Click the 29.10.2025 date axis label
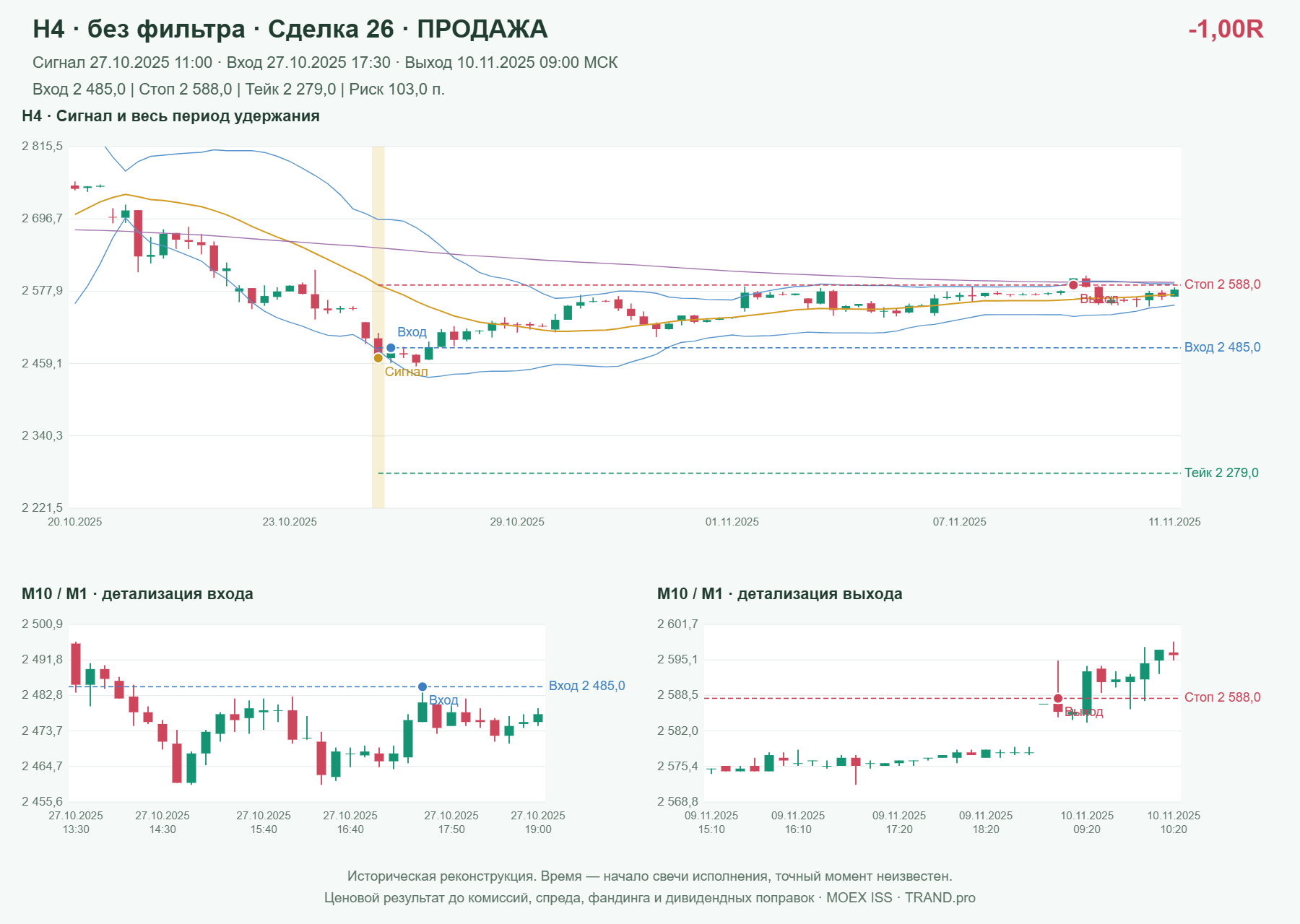The width and height of the screenshot is (1300, 924). coord(517,522)
